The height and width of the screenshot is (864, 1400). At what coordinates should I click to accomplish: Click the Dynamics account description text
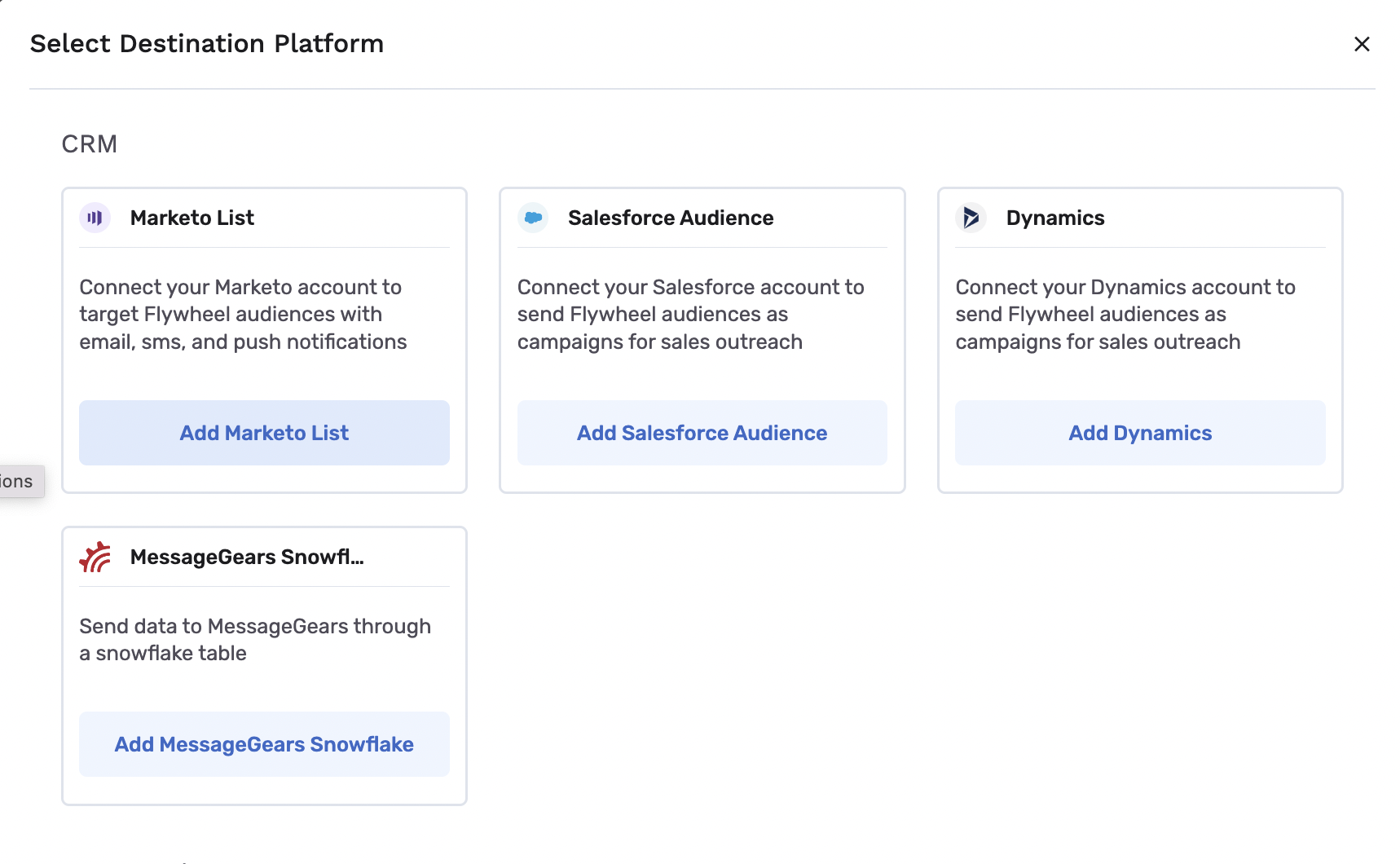(1125, 315)
